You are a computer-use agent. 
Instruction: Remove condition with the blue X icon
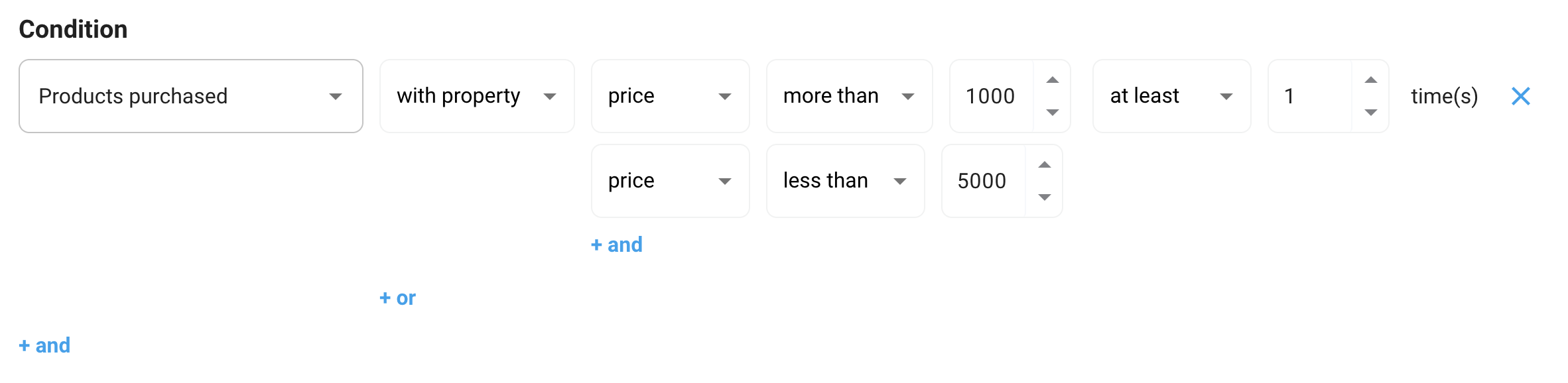click(1520, 96)
